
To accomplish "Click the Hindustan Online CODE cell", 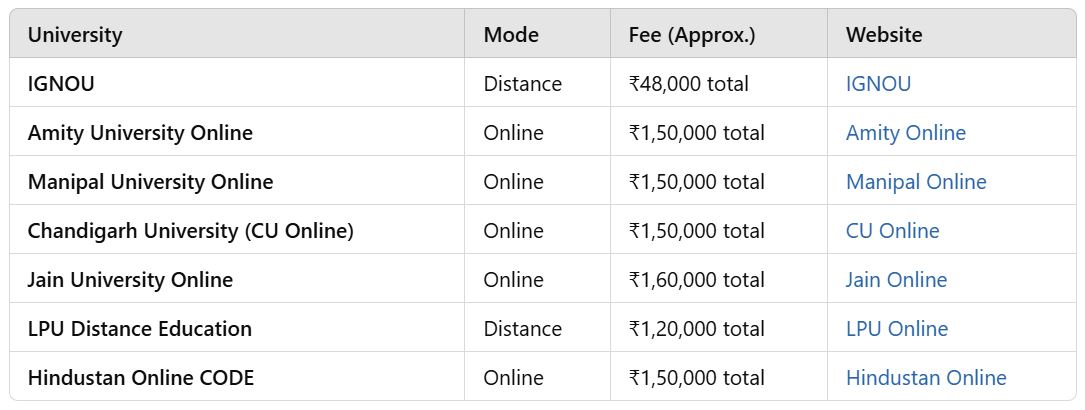I will click(x=141, y=378).
